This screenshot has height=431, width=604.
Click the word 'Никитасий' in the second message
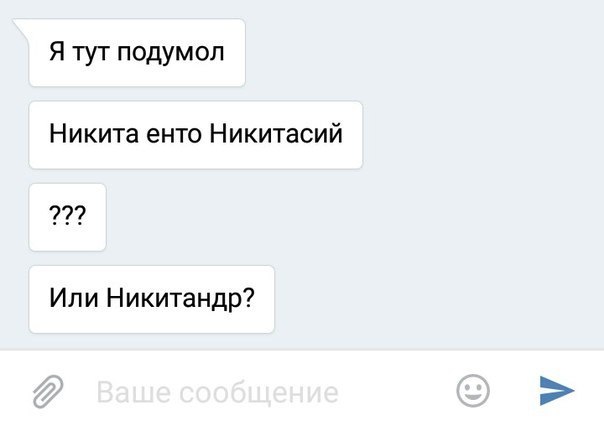point(276,134)
